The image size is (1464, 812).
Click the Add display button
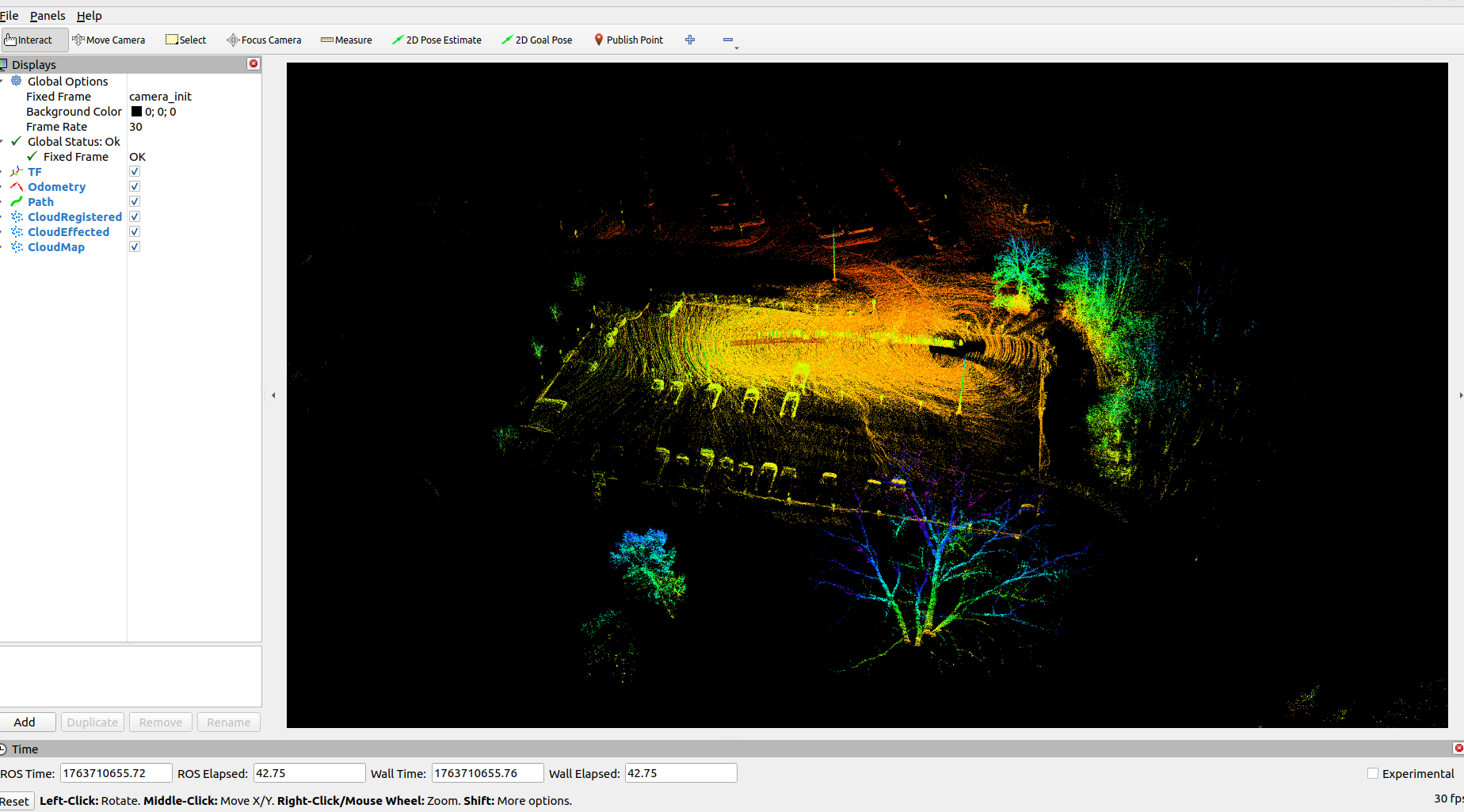[x=25, y=722]
